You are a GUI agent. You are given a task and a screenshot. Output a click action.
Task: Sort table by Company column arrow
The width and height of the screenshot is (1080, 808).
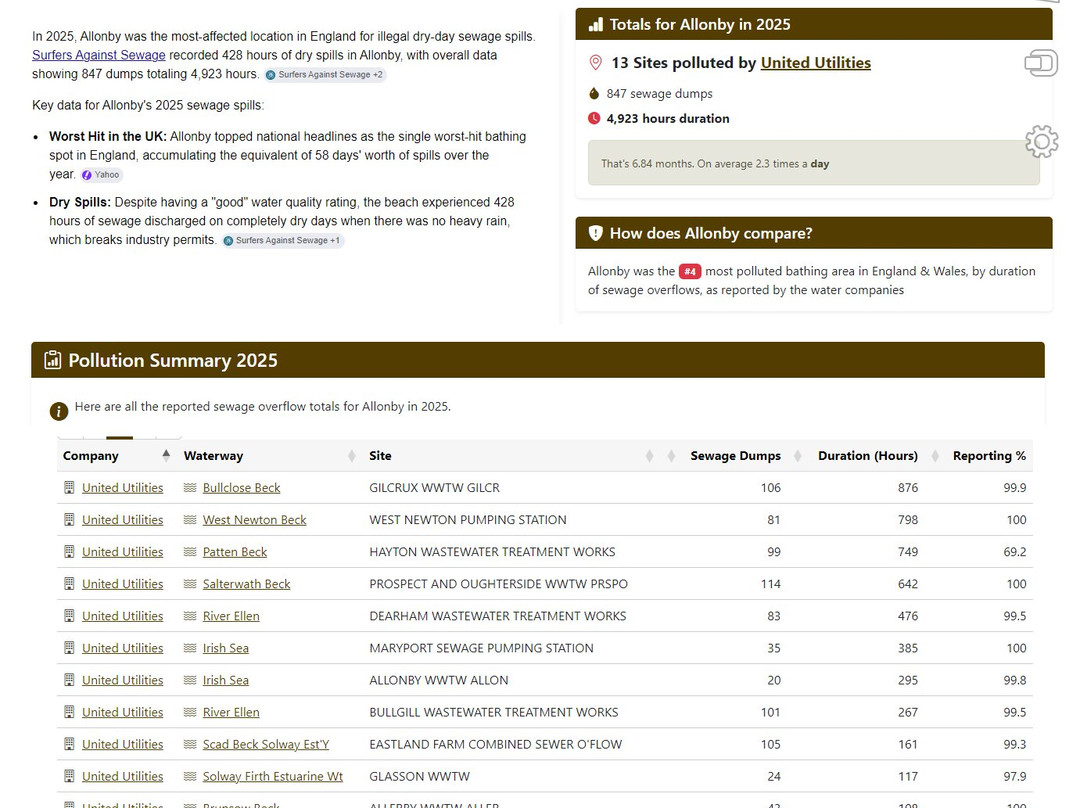coord(166,455)
